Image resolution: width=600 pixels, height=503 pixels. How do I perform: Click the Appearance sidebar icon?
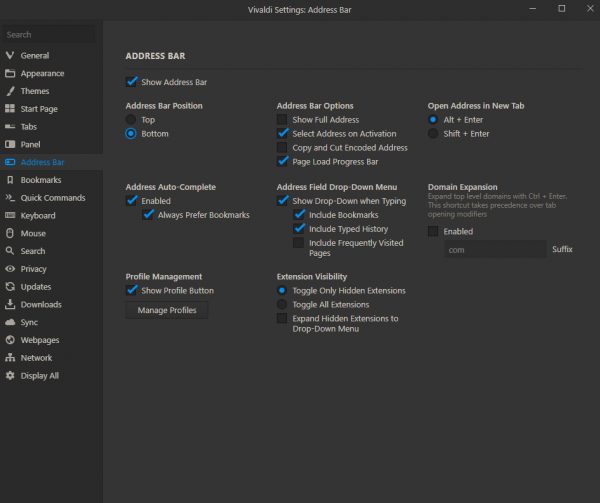click(10, 73)
